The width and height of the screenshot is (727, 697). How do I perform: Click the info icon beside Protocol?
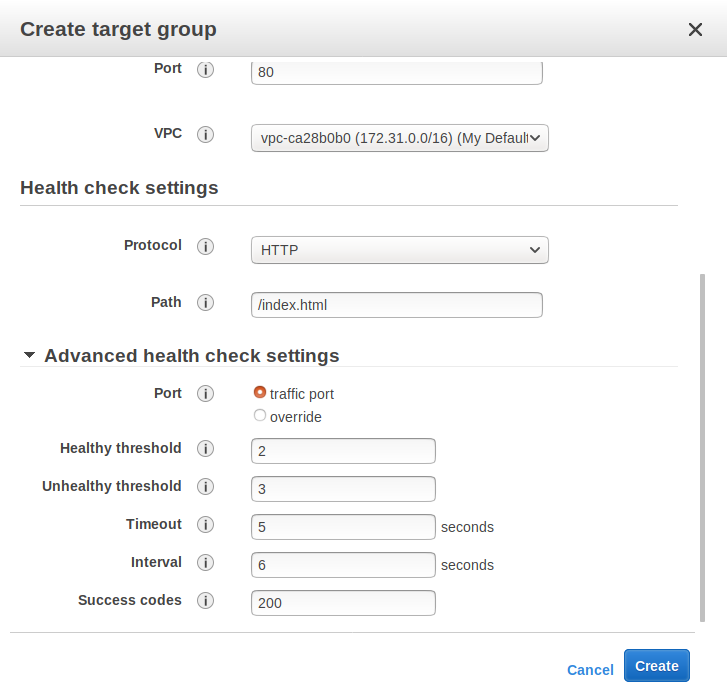pyautogui.click(x=205, y=246)
